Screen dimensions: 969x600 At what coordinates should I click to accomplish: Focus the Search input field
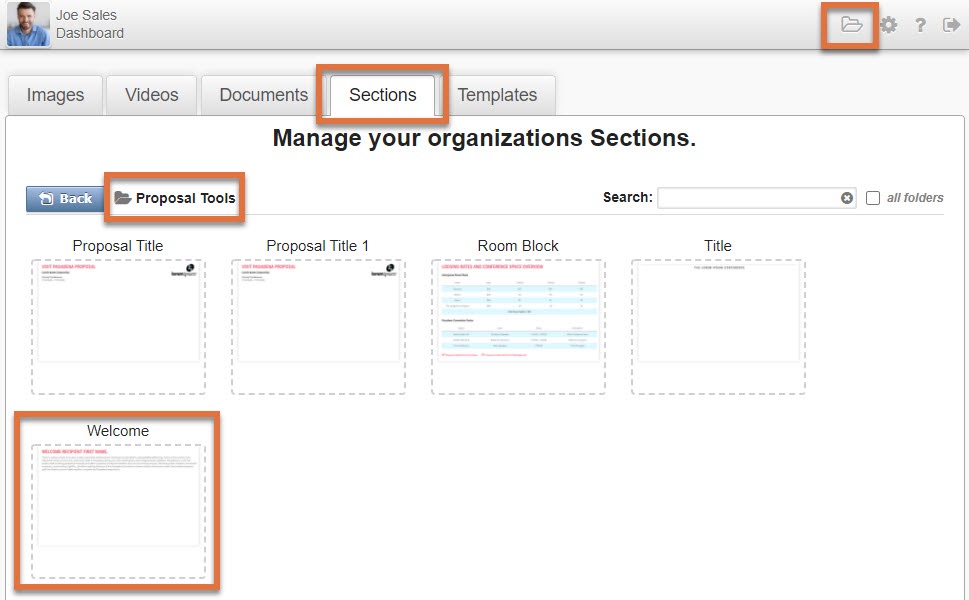tap(756, 198)
